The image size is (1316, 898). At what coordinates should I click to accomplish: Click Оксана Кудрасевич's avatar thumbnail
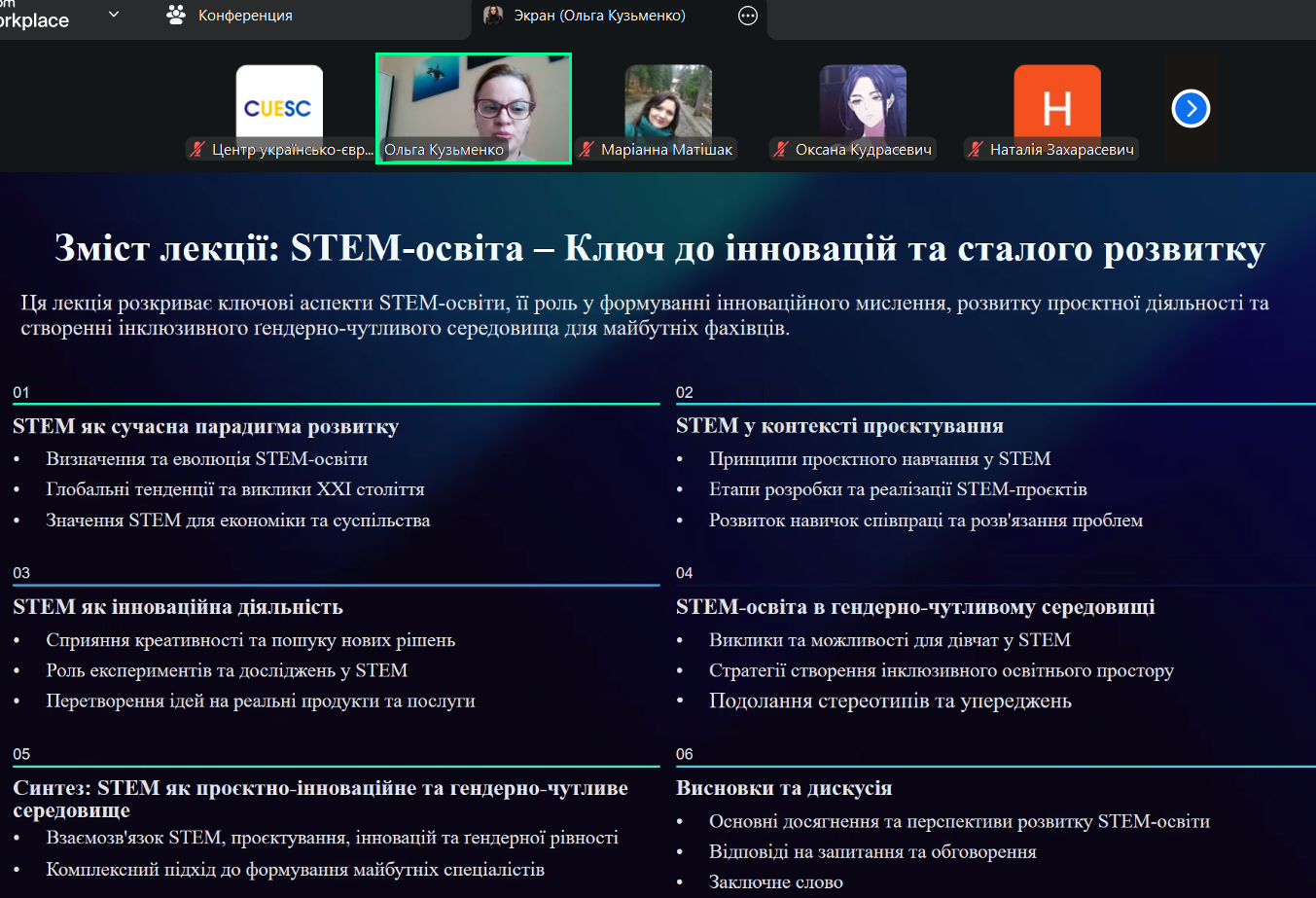pos(863,101)
